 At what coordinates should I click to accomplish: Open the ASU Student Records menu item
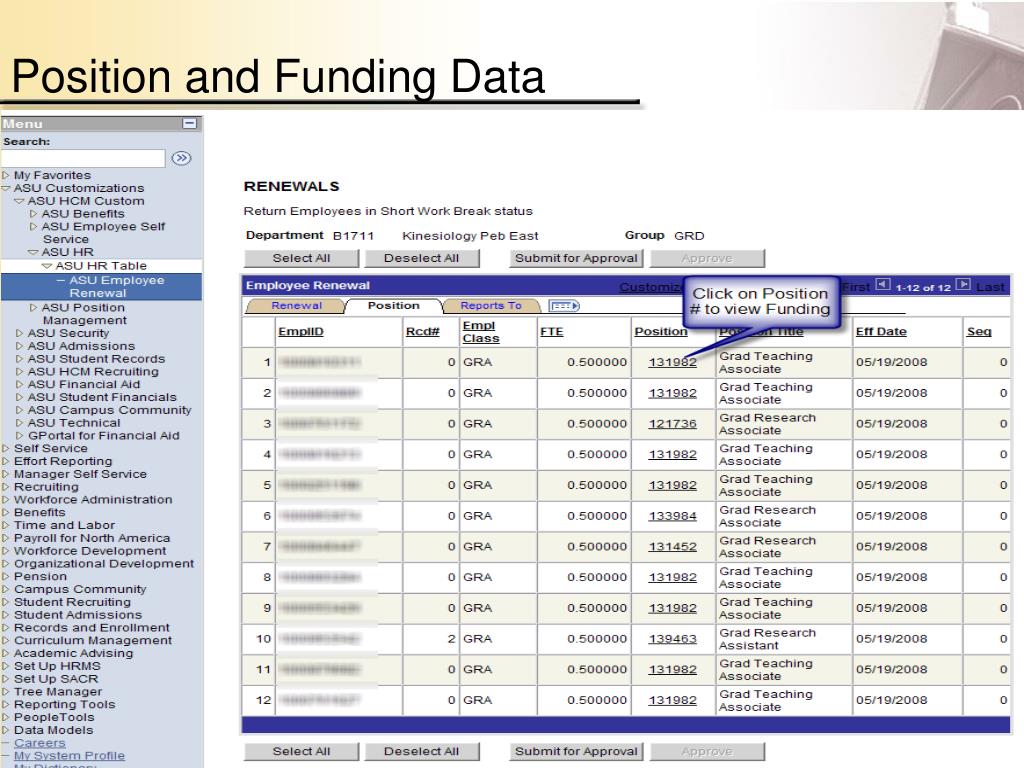click(96, 359)
